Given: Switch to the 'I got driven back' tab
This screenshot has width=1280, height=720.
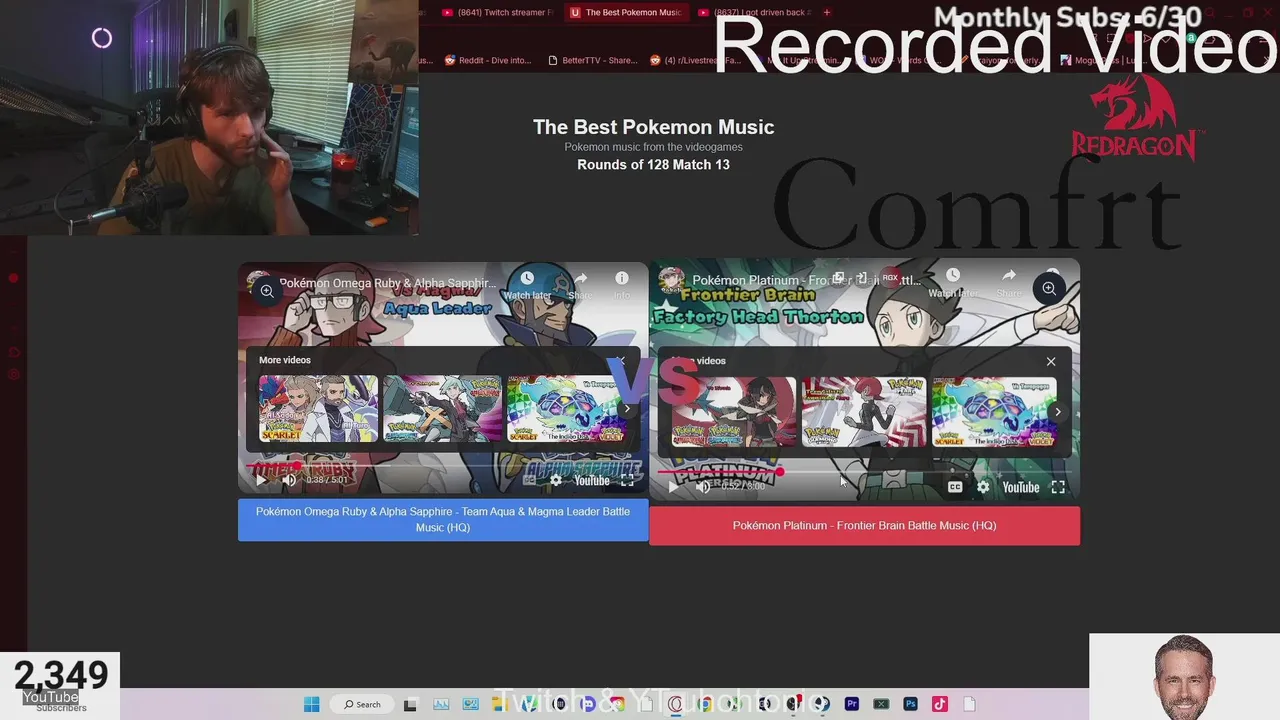Looking at the screenshot, I should coord(755,12).
